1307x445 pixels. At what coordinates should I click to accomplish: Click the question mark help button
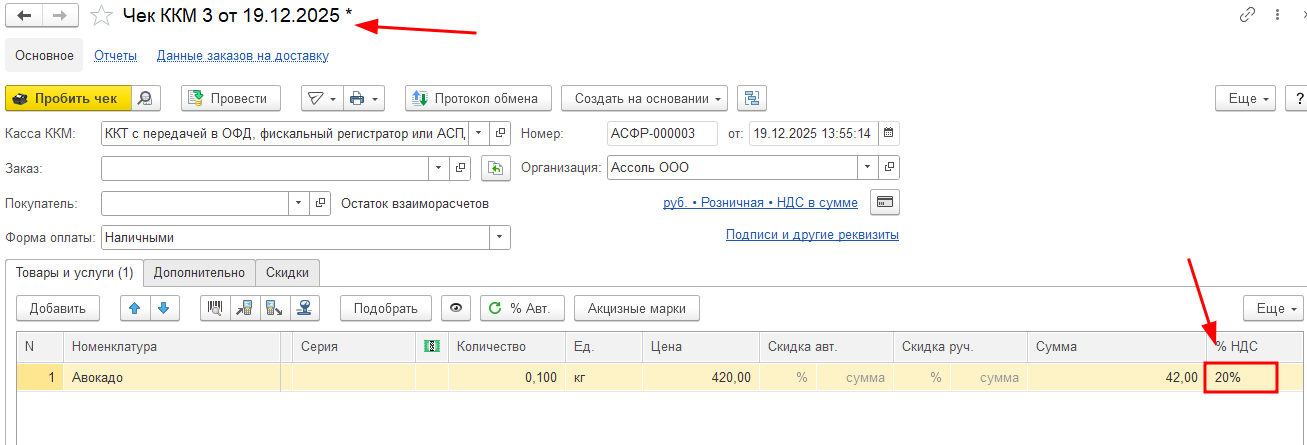pos(1299,98)
